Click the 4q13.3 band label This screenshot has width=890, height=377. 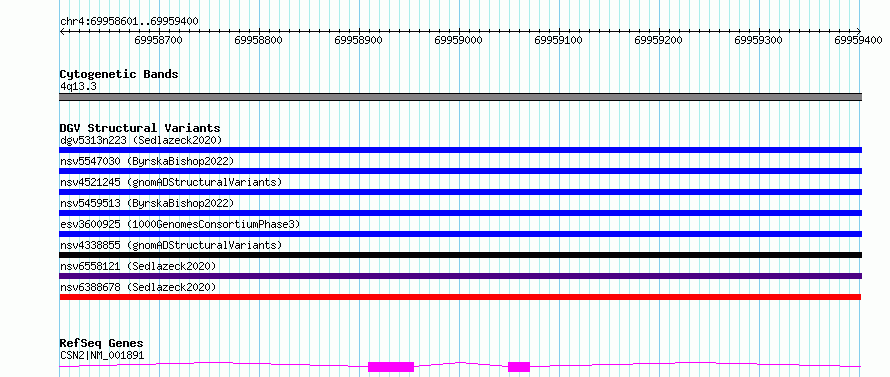(x=78, y=86)
